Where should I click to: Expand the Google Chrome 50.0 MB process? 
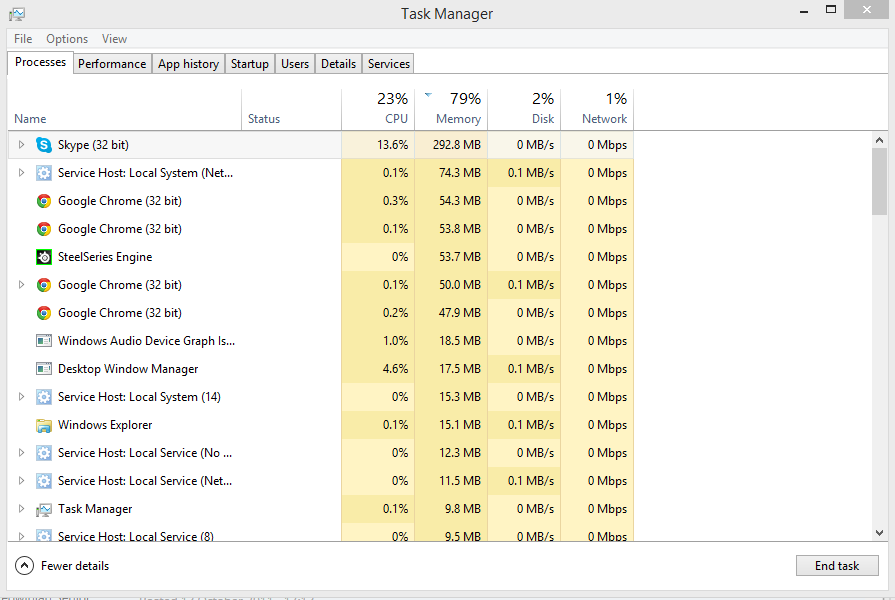[21, 284]
